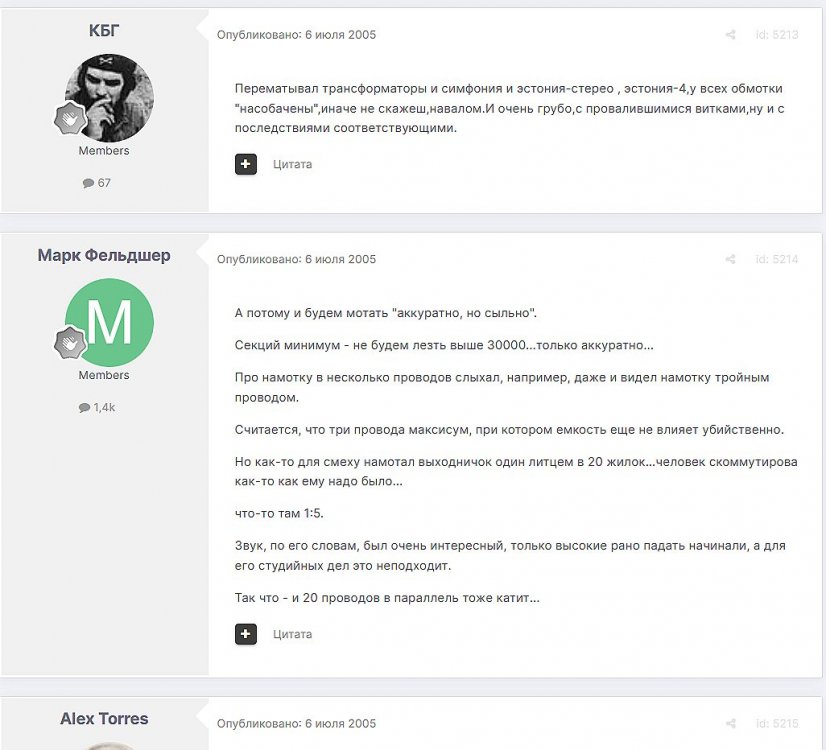
Task: Click the id: 5213 post permalink
Action: (776, 35)
